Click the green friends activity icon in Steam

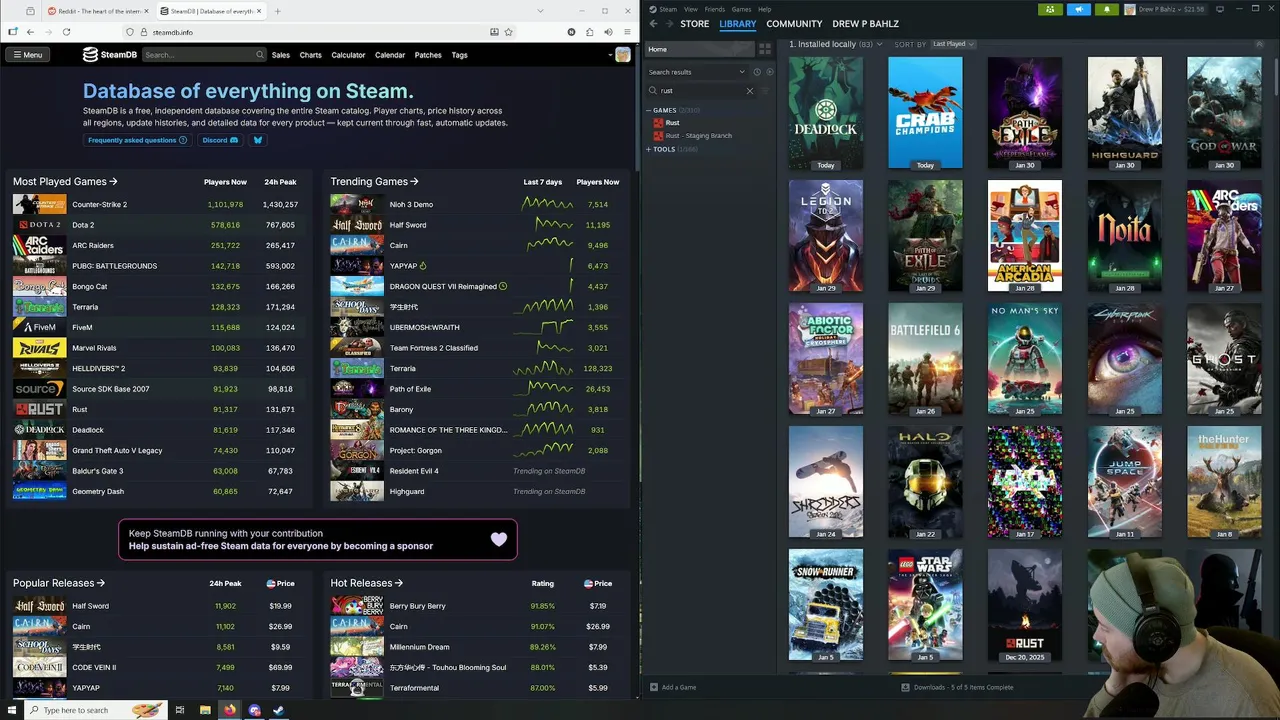[x=1050, y=9]
